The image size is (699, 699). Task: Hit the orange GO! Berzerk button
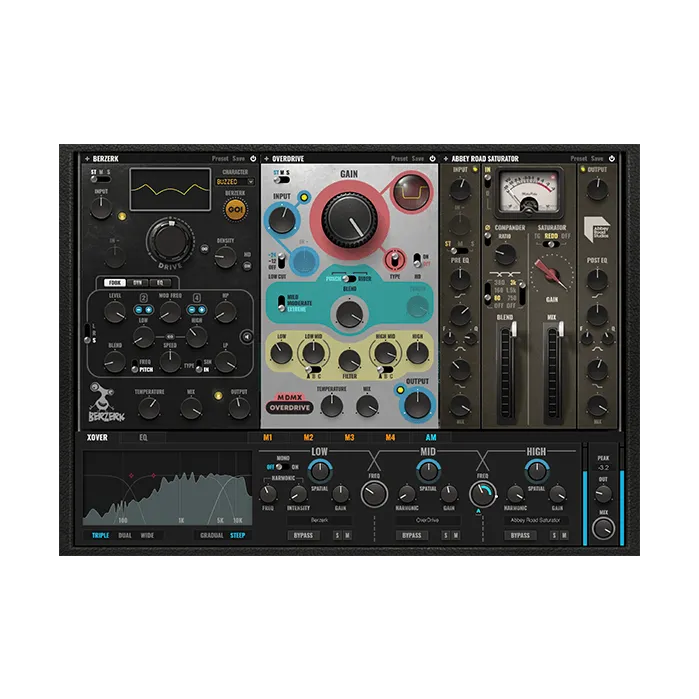pyautogui.click(x=235, y=210)
